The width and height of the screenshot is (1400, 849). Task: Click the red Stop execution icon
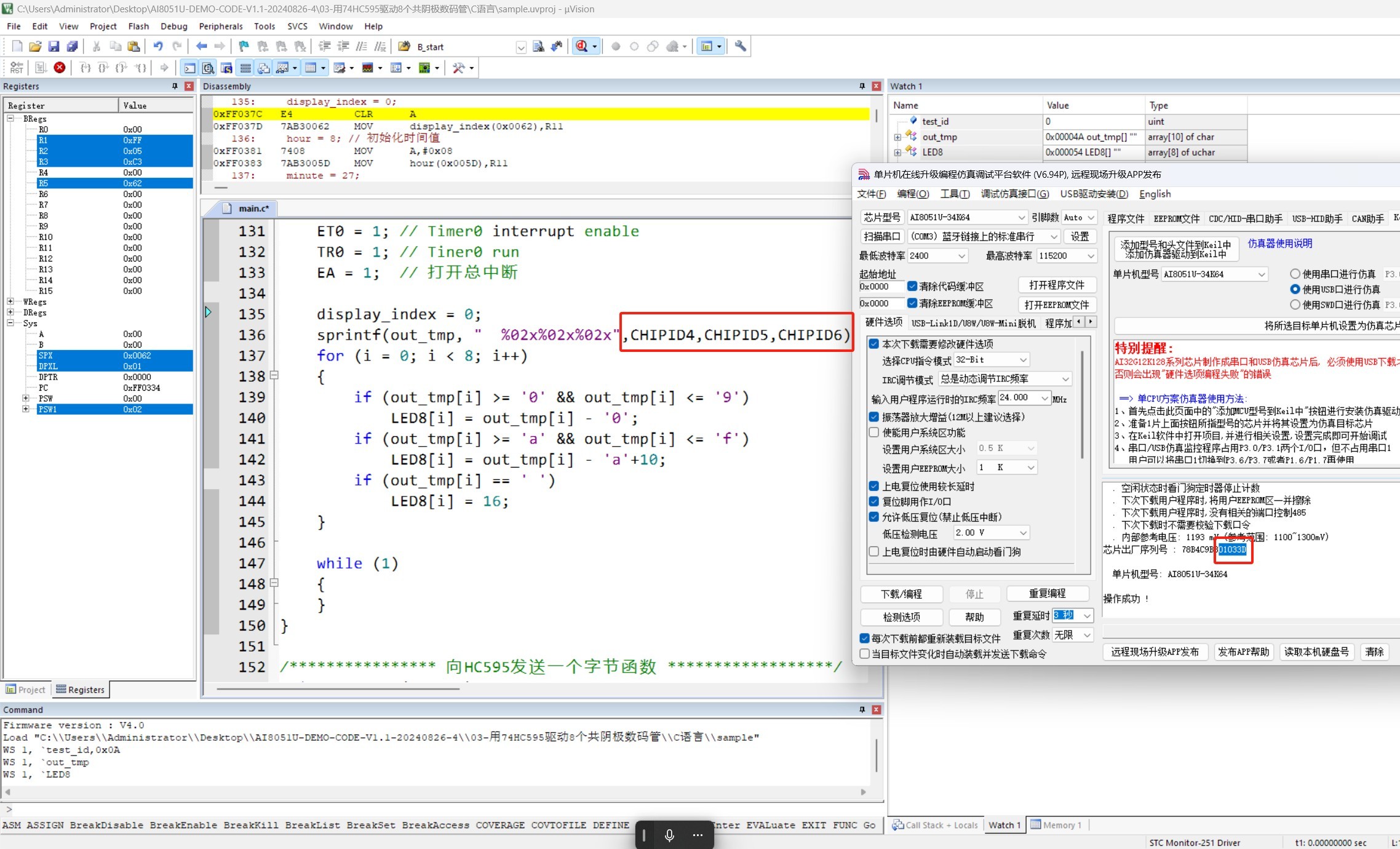click(60, 68)
